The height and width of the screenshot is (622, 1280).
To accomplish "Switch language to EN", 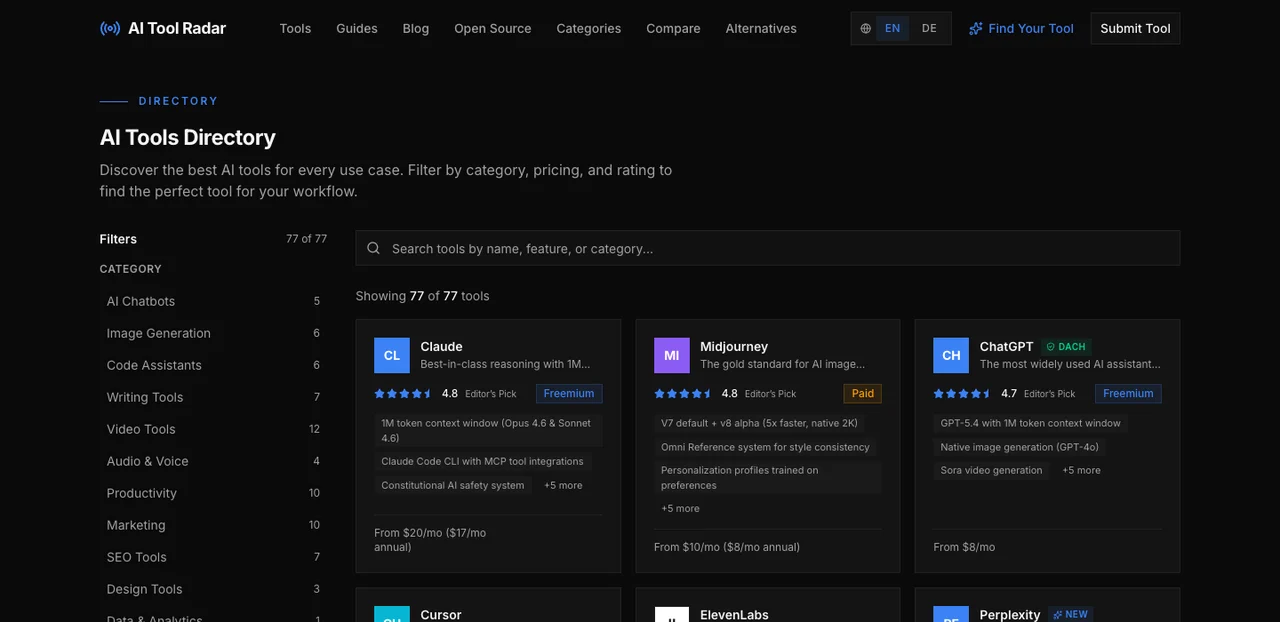I will click(x=892, y=28).
